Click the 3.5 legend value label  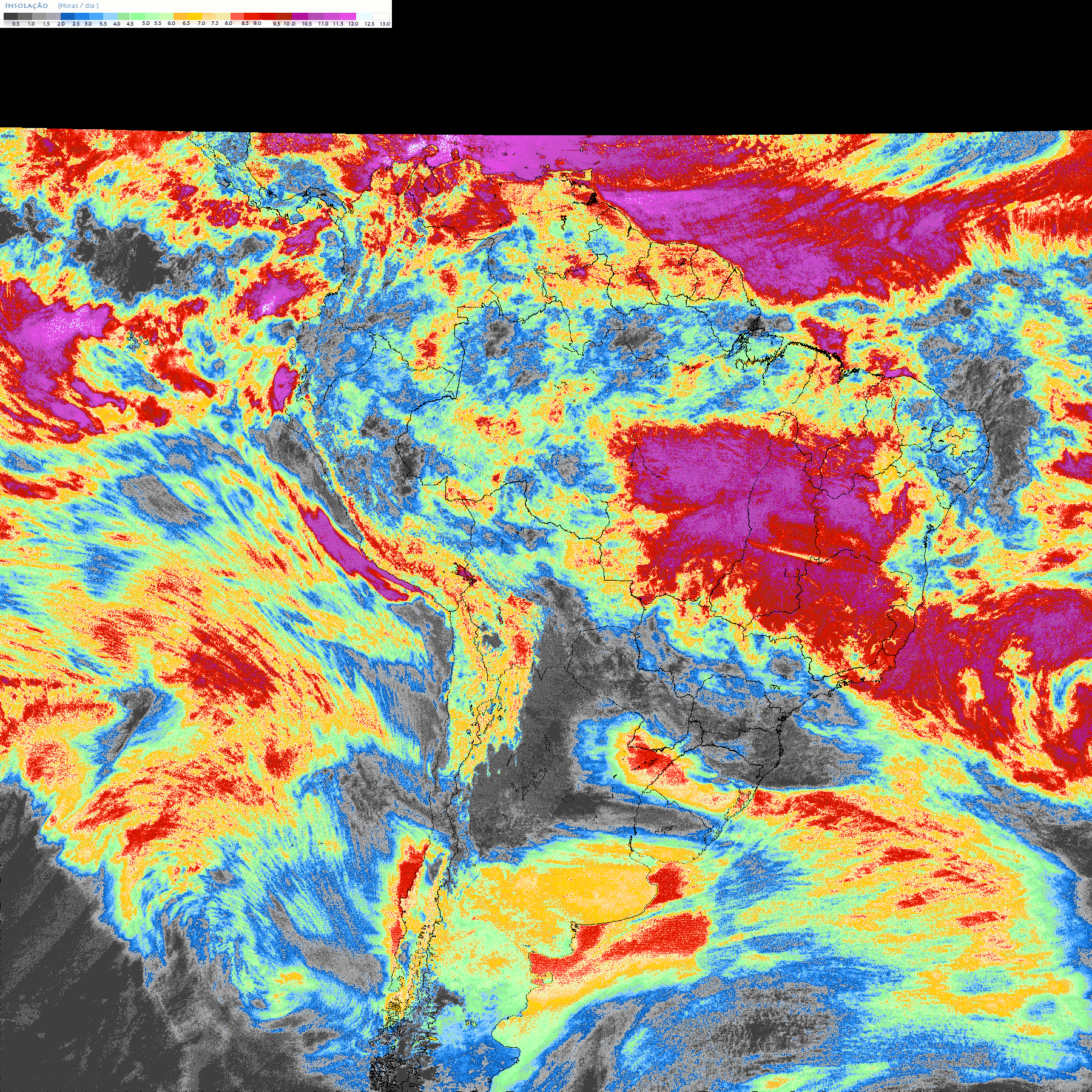(x=103, y=24)
